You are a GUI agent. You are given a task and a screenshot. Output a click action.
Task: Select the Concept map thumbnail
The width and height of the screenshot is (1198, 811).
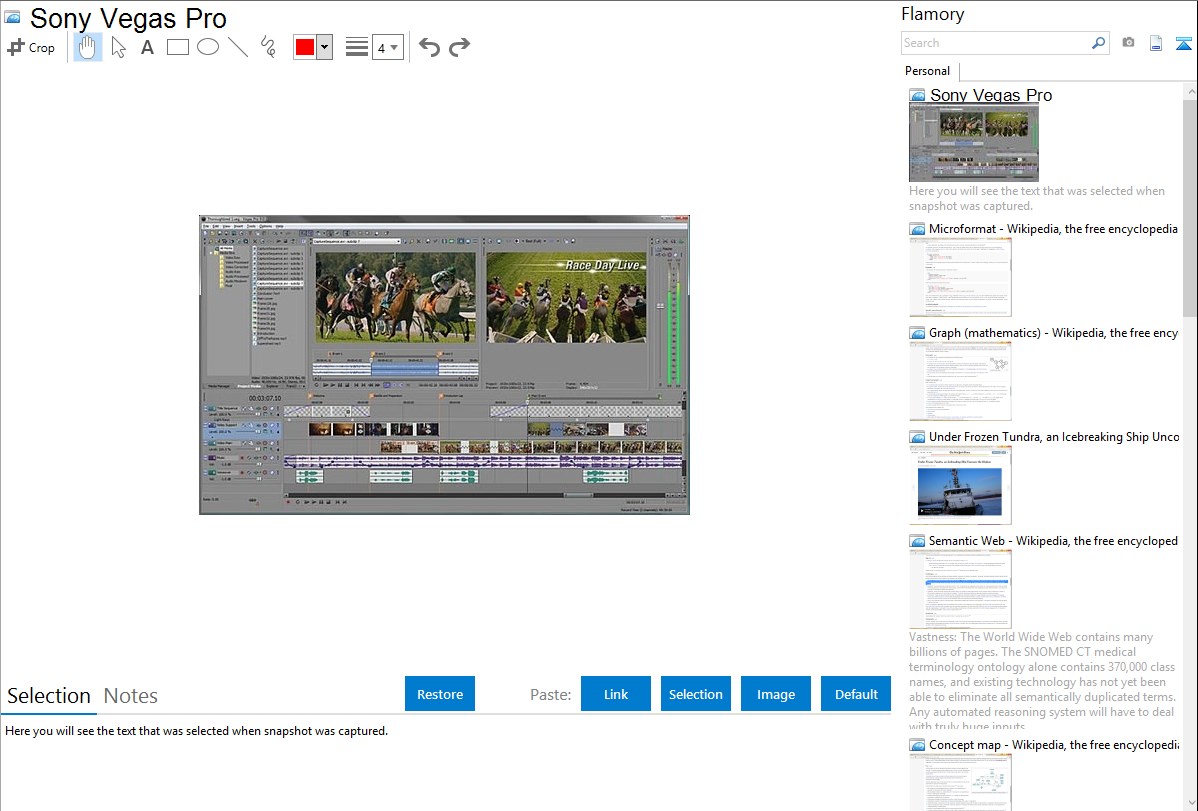960,782
